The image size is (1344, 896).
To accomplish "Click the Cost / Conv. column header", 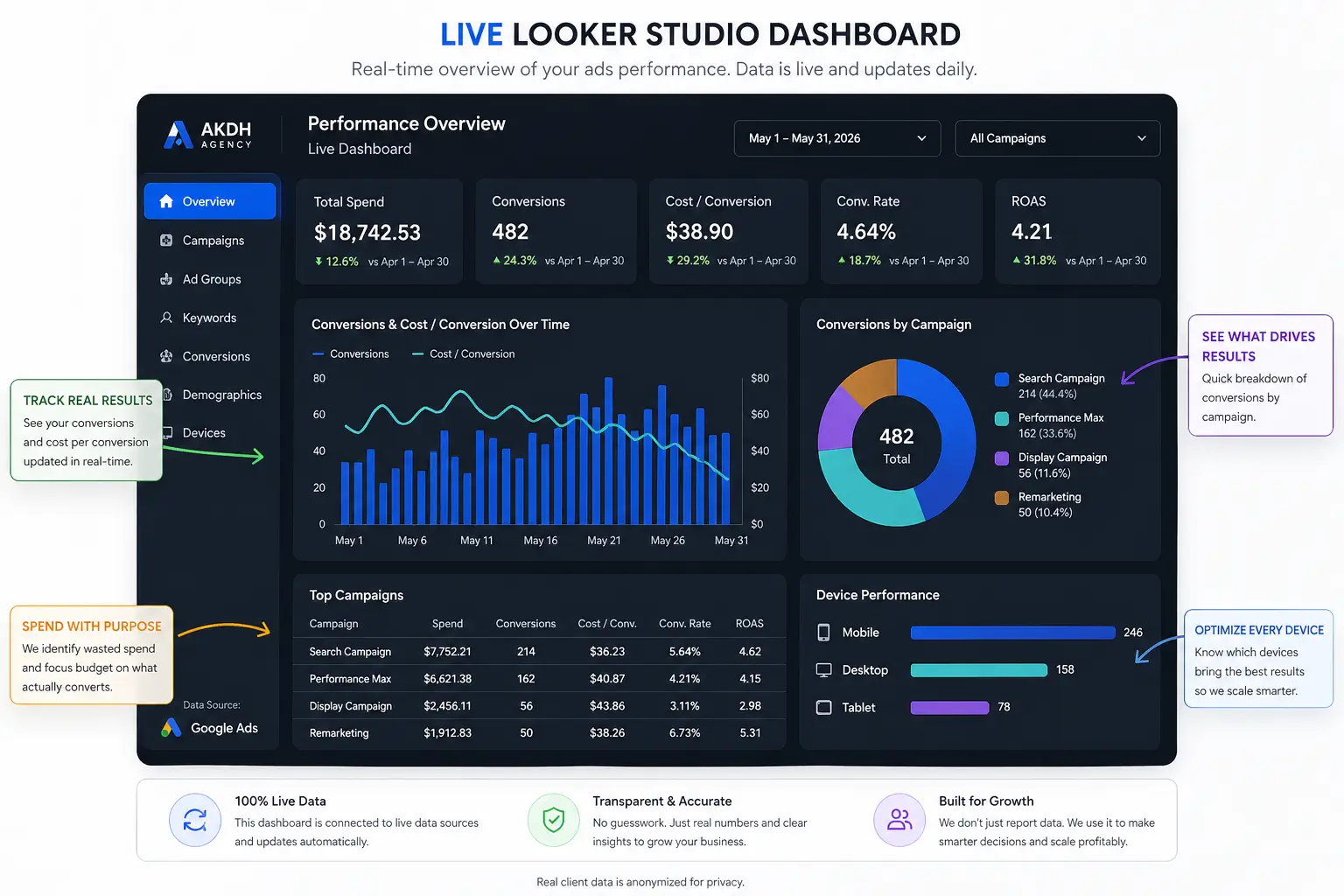I will coord(607,624).
